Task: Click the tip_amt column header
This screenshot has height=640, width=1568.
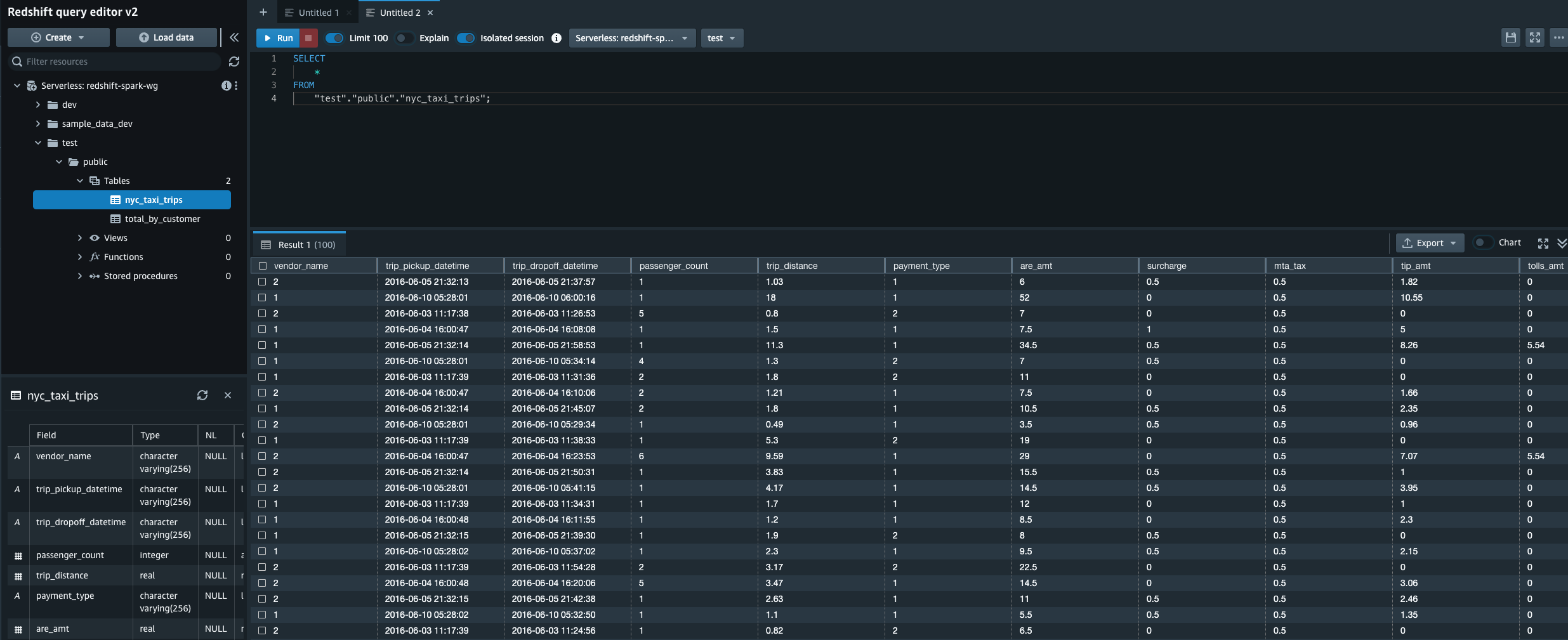Action: click(x=1456, y=266)
